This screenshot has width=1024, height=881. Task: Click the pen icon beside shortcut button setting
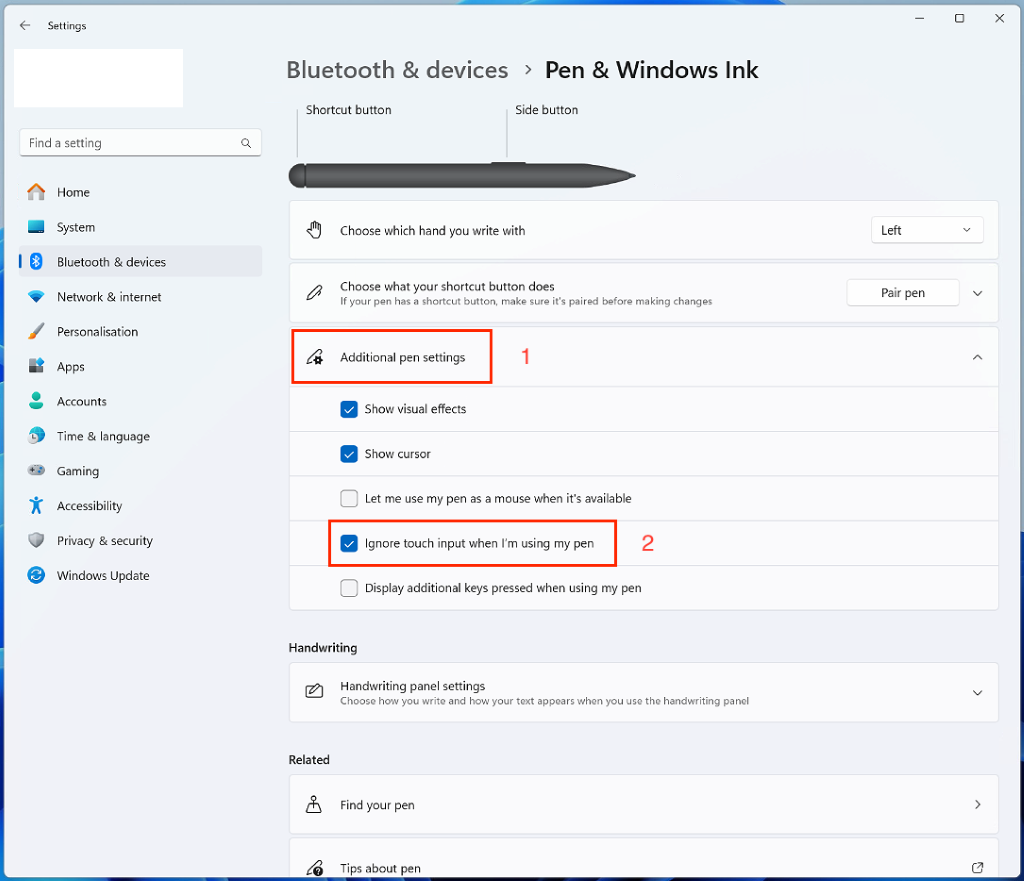tap(314, 293)
